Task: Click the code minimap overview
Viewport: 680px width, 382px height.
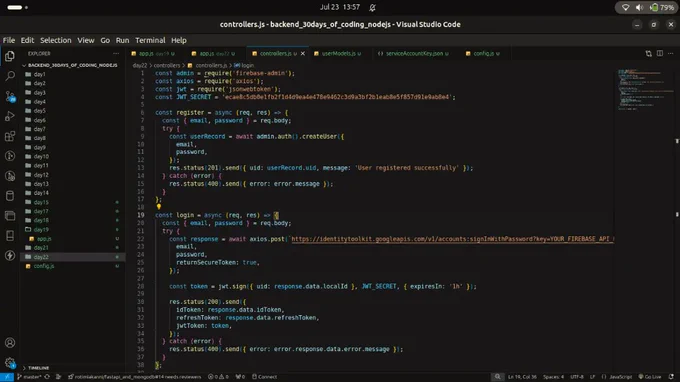Action: (x=645, y=90)
